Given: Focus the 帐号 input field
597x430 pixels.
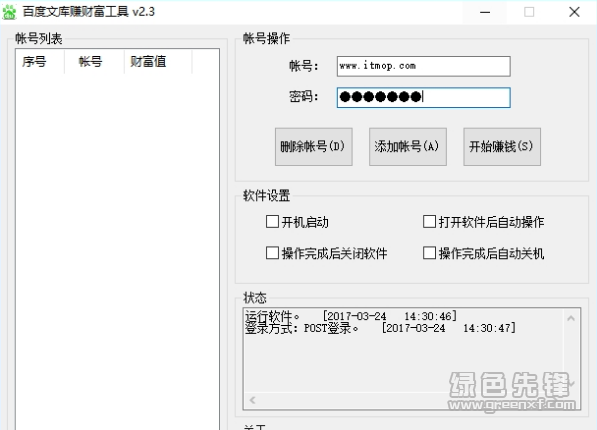Looking at the screenshot, I should tap(423, 66).
